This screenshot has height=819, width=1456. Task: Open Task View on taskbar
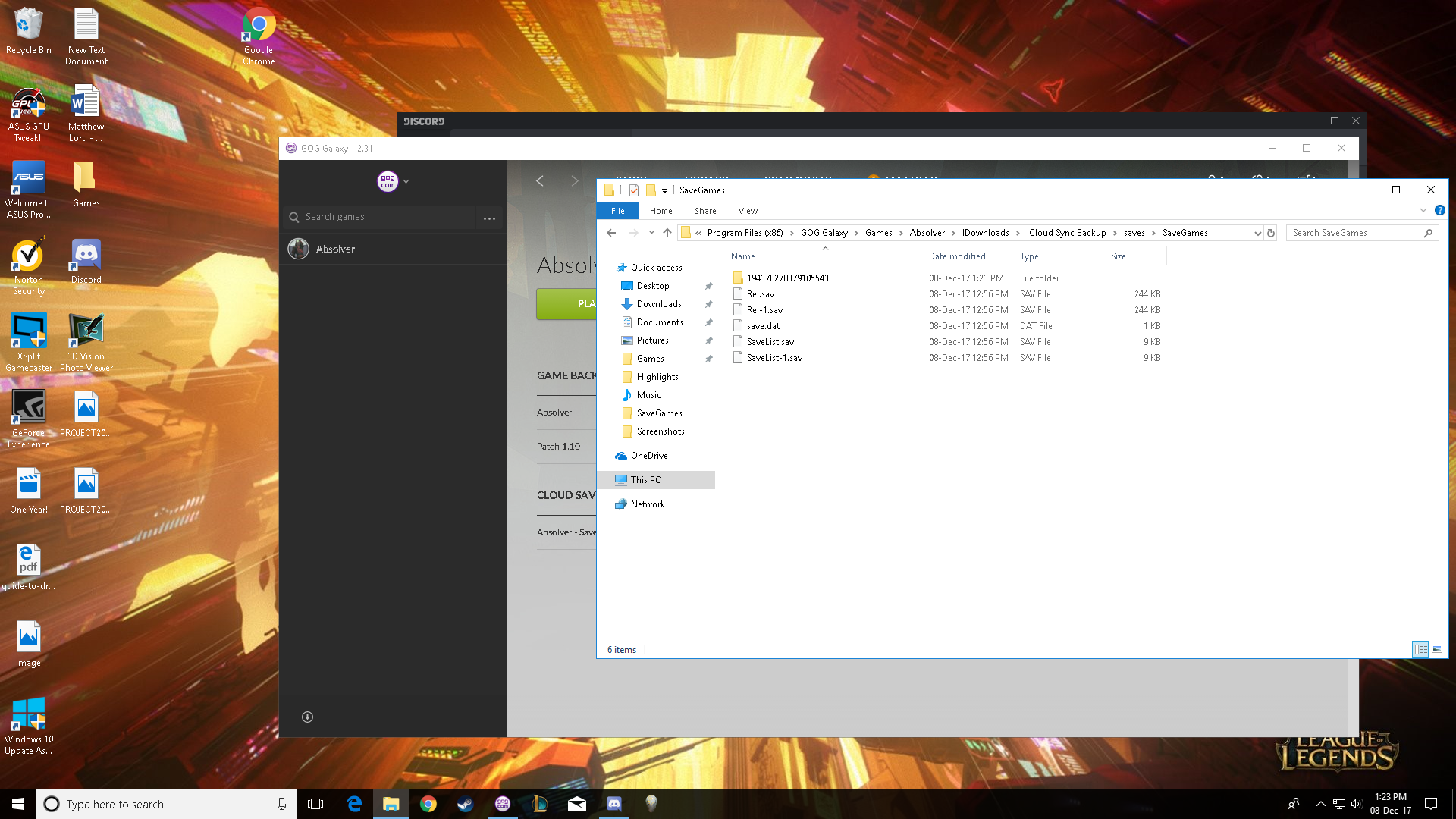(x=315, y=804)
